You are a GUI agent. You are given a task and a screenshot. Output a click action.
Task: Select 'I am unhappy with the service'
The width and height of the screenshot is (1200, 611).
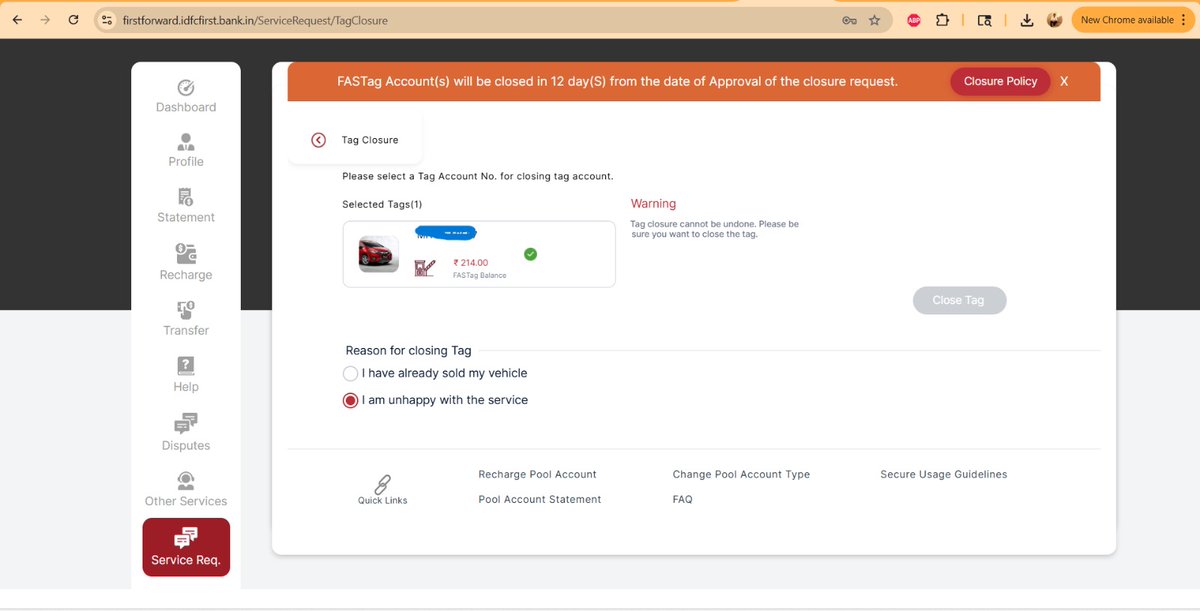[x=350, y=400]
